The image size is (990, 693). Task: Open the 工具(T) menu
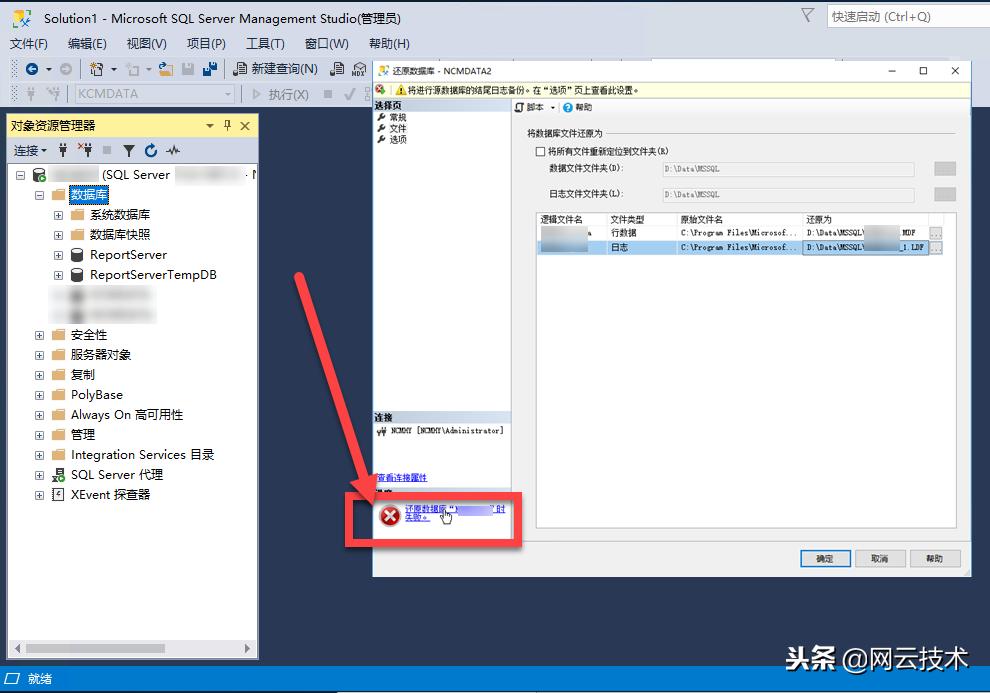pyautogui.click(x=263, y=44)
